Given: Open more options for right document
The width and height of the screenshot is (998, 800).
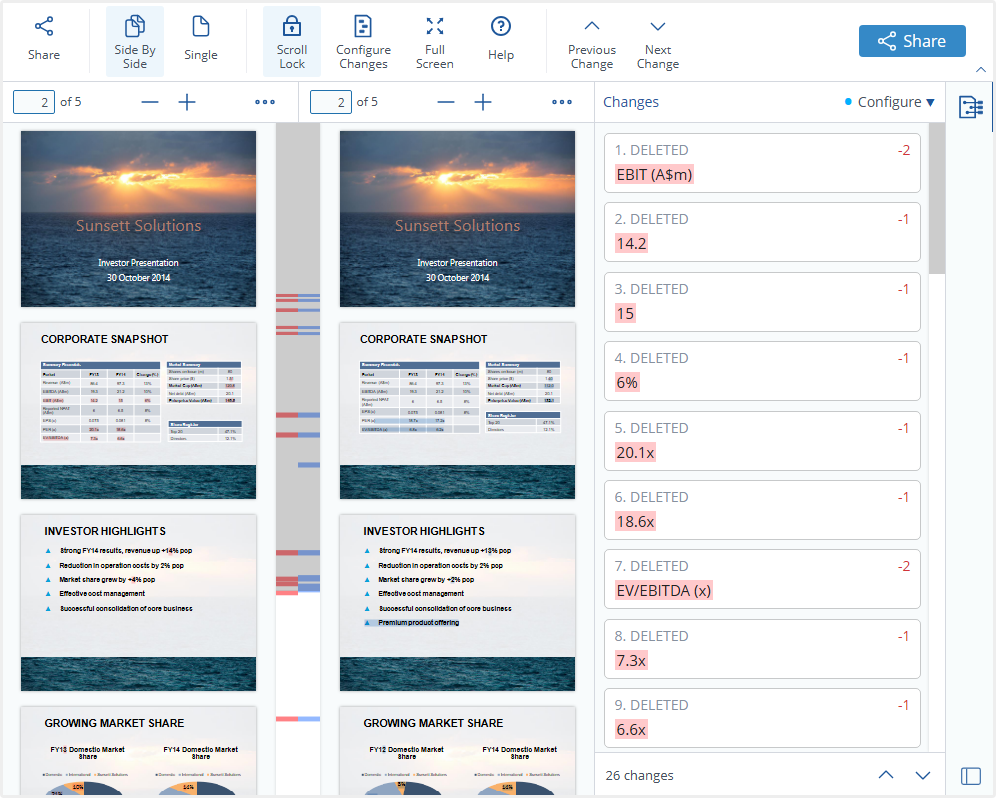Looking at the screenshot, I should coord(562,102).
